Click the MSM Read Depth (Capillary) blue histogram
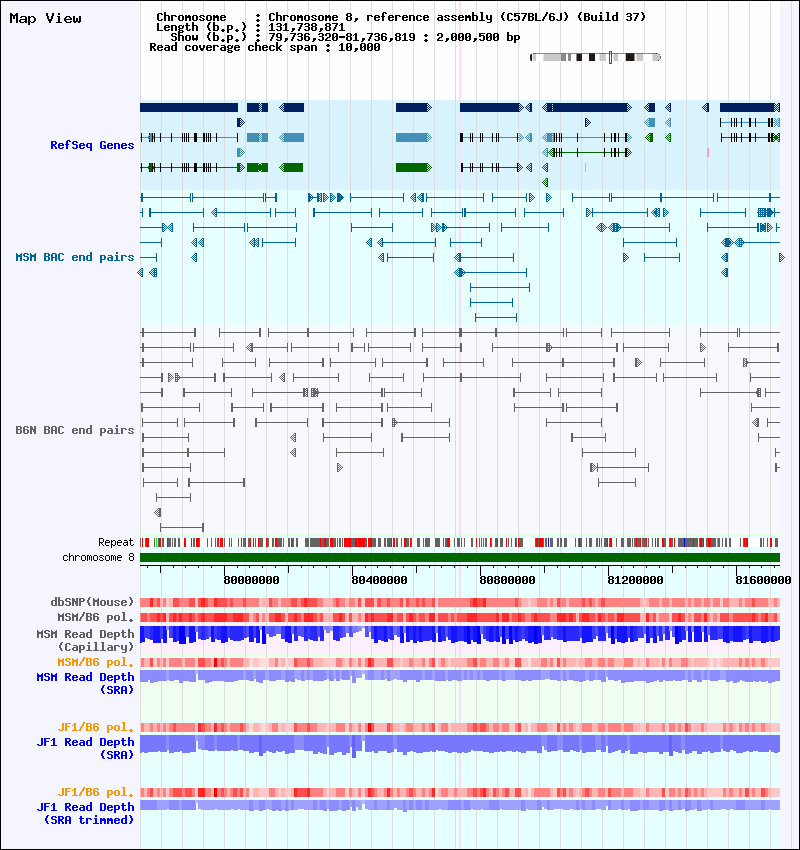This screenshot has width=800, height=850. point(460,635)
